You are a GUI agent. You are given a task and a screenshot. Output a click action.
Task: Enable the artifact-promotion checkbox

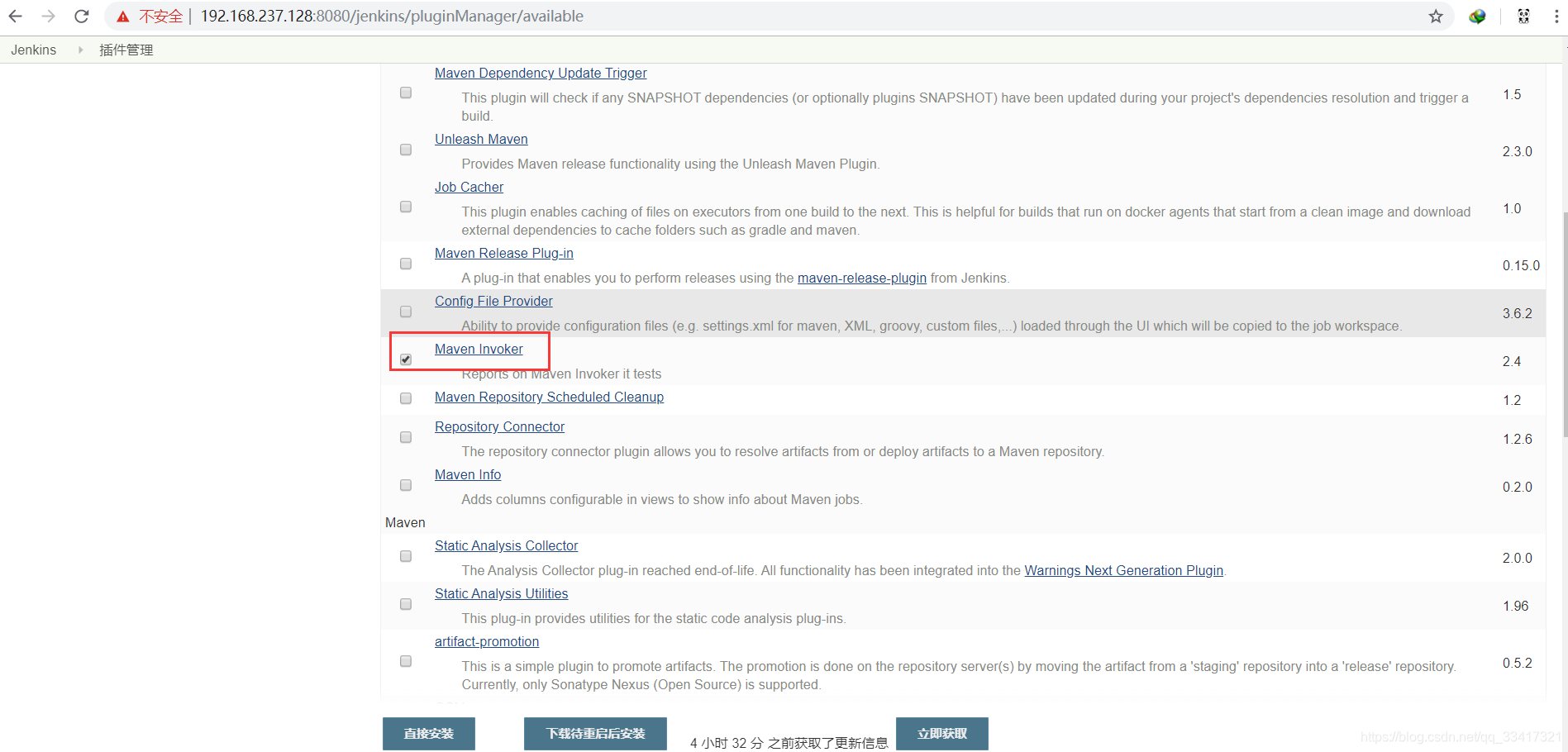coord(406,661)
